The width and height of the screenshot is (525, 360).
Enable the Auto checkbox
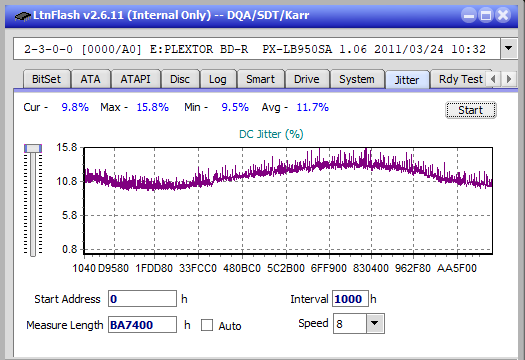point(207,325)
